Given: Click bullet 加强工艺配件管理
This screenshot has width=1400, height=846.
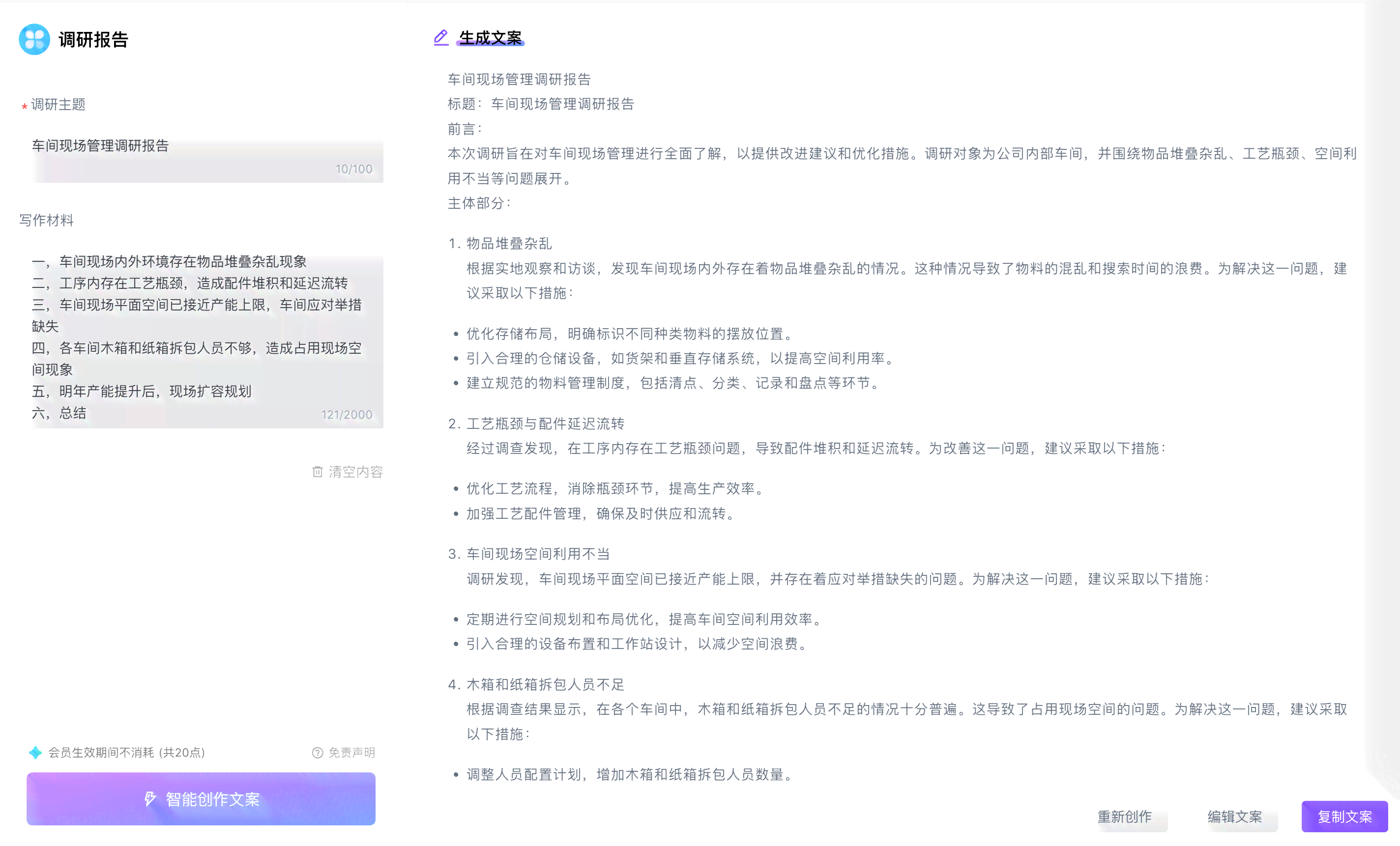Looking at the screenshot, I should coord(601,514).
